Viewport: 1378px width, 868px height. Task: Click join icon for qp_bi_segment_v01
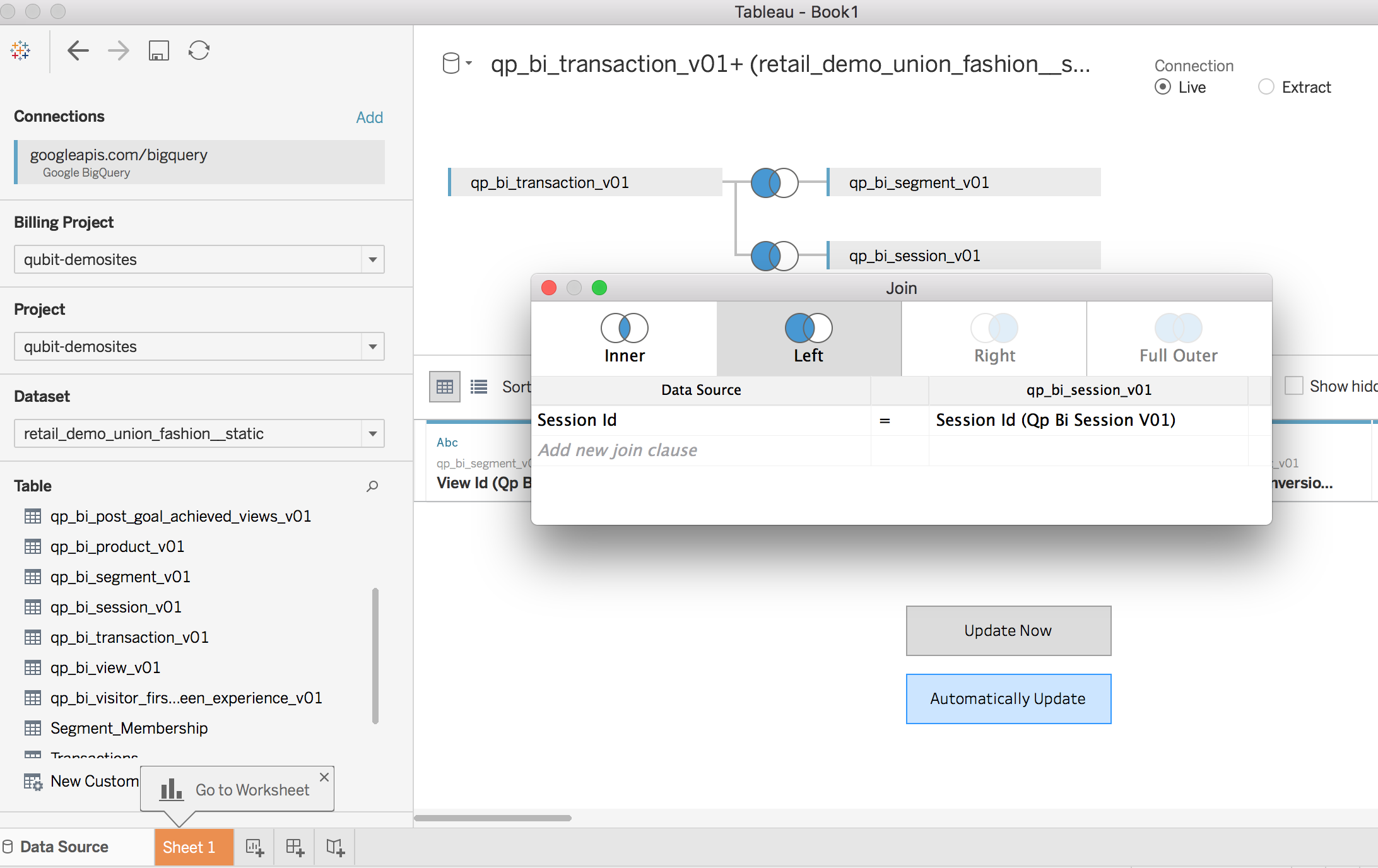click(774, 183)
